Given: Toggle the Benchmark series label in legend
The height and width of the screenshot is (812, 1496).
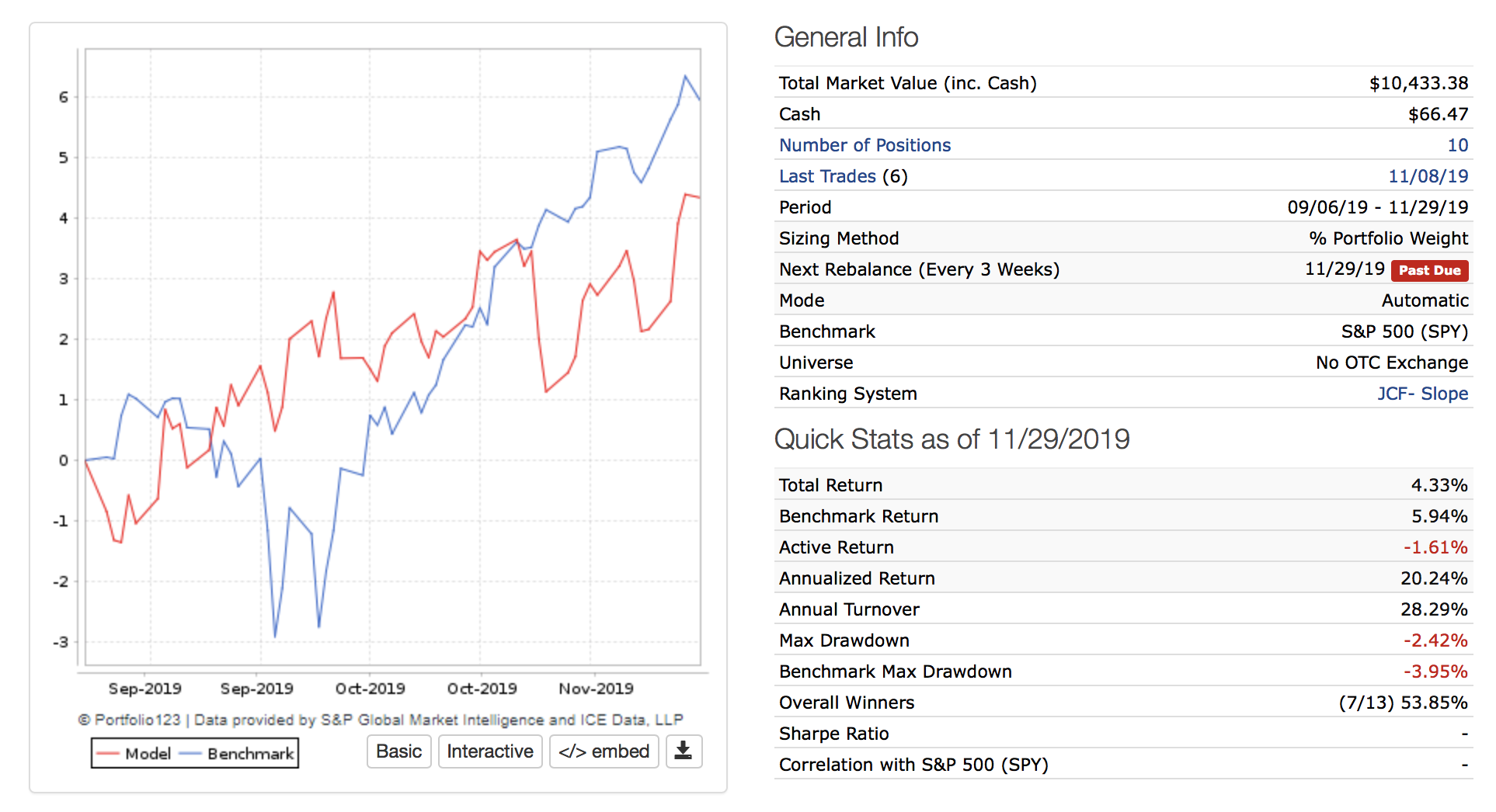Looking at the screenshot, I should coord(250,754).
